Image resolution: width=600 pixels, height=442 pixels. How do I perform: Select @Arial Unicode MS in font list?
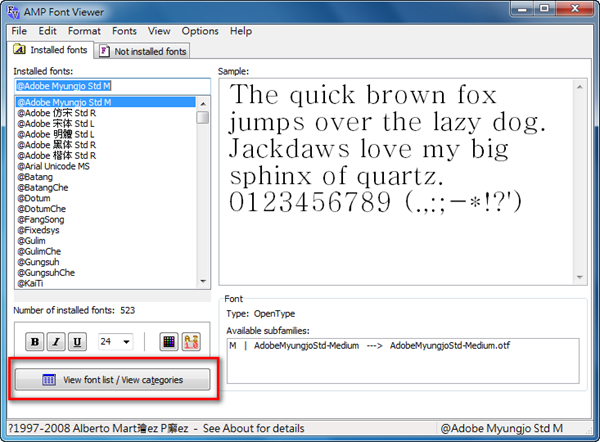(60, 167)
